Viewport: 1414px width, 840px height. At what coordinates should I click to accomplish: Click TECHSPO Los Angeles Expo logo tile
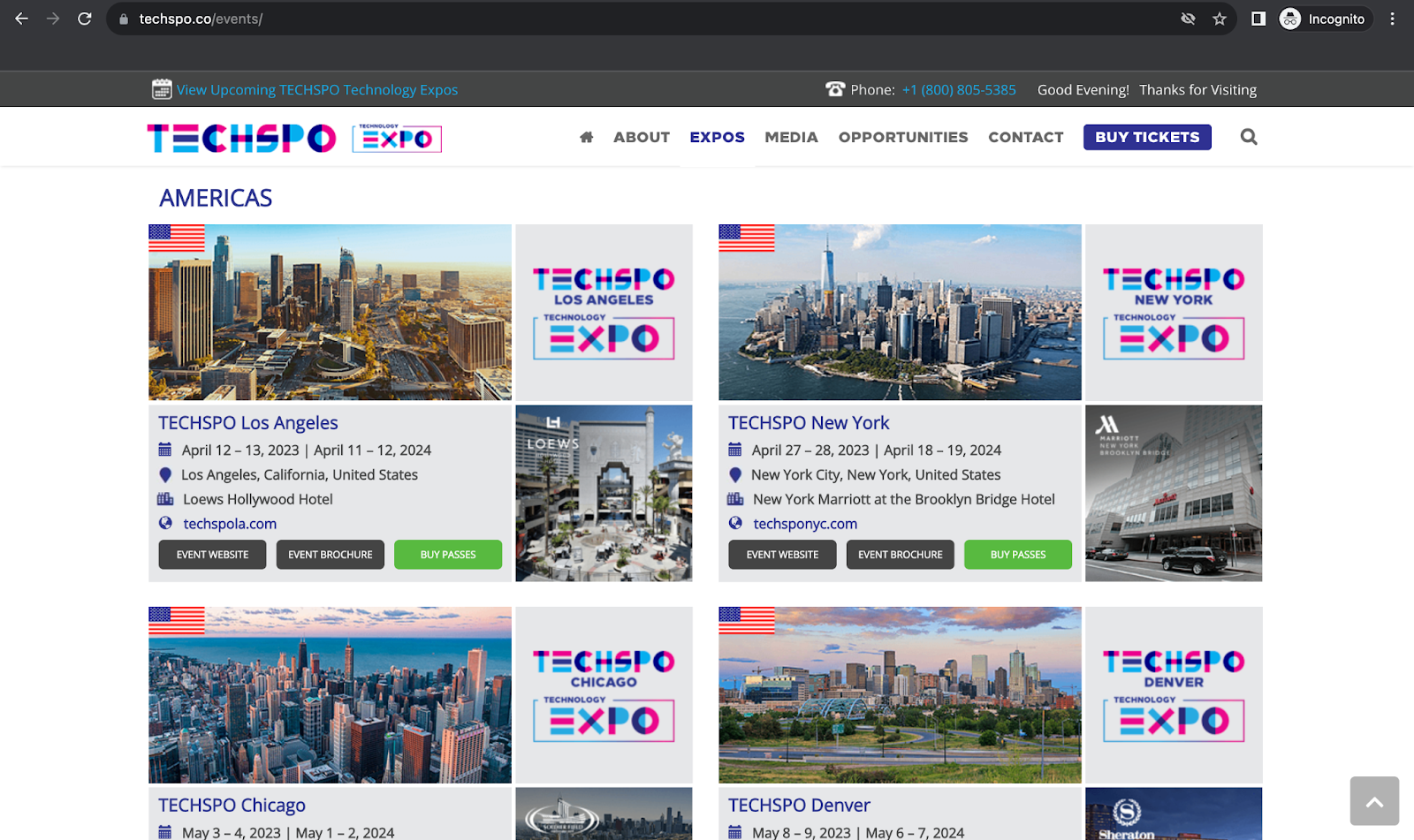[x=604, y=313]
